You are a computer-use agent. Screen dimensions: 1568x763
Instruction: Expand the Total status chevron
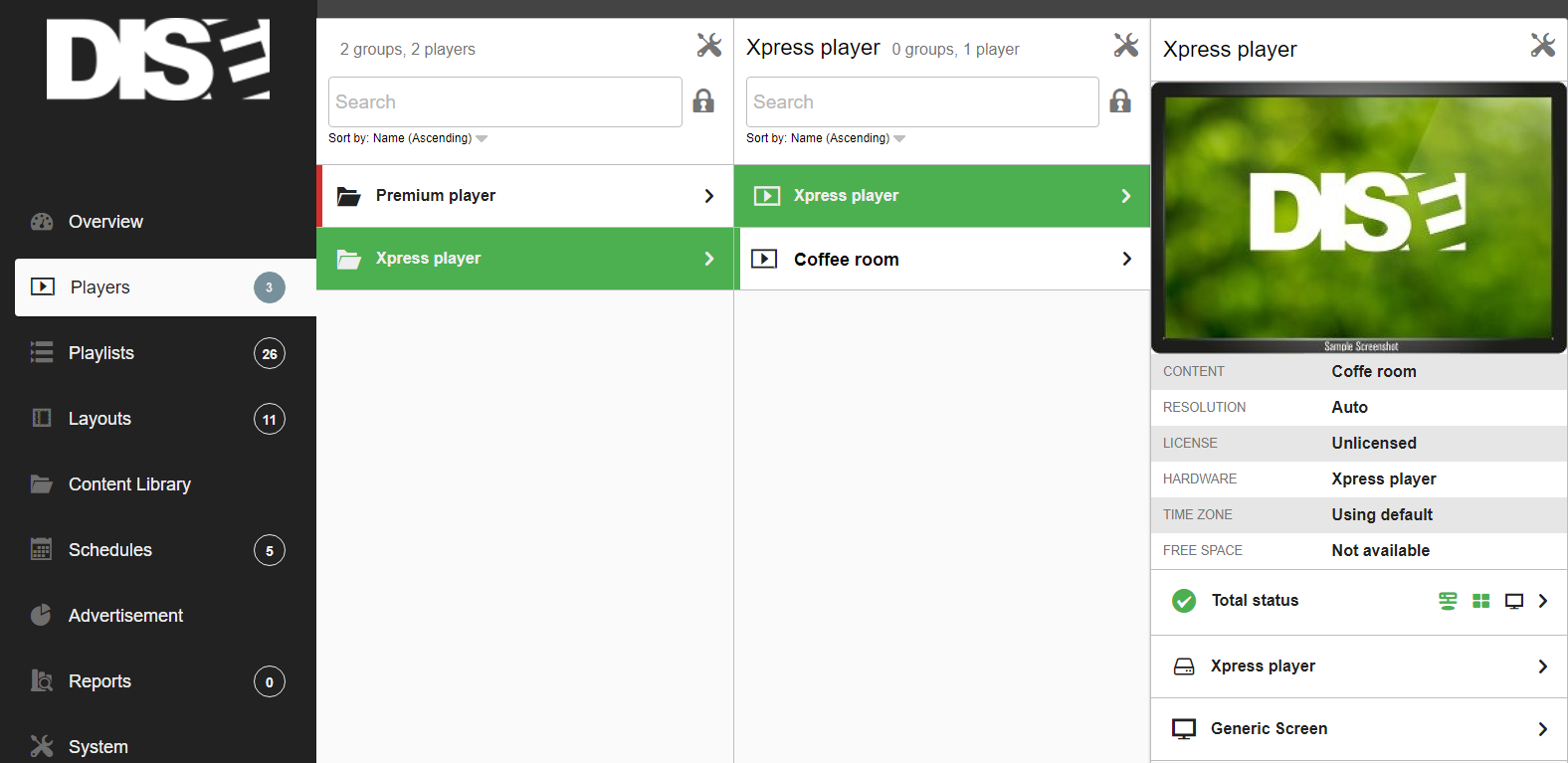tap(1543, 601)
